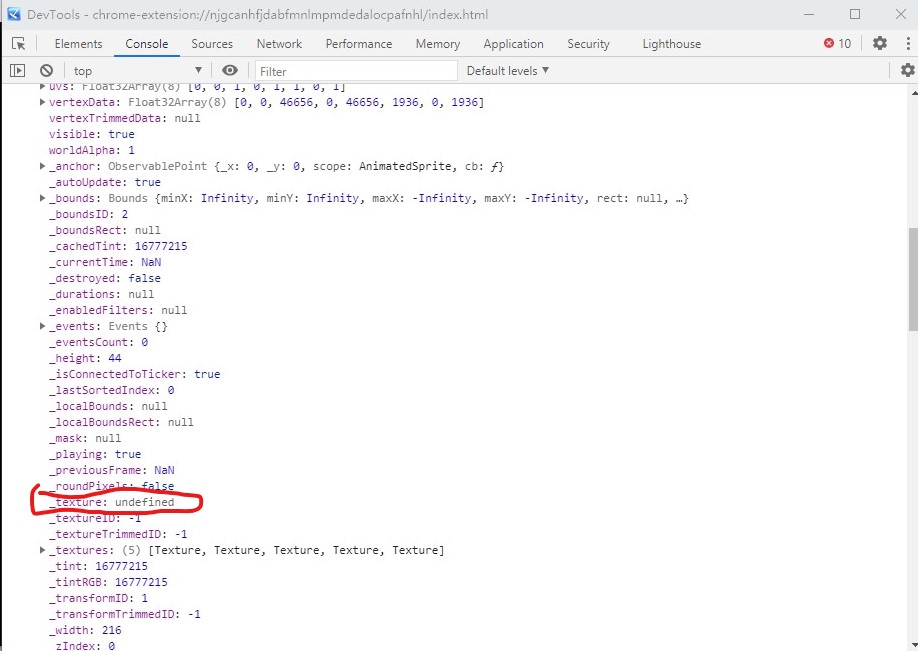
Task: Click the '_durations: null' property
Action: tap(102, 294)
